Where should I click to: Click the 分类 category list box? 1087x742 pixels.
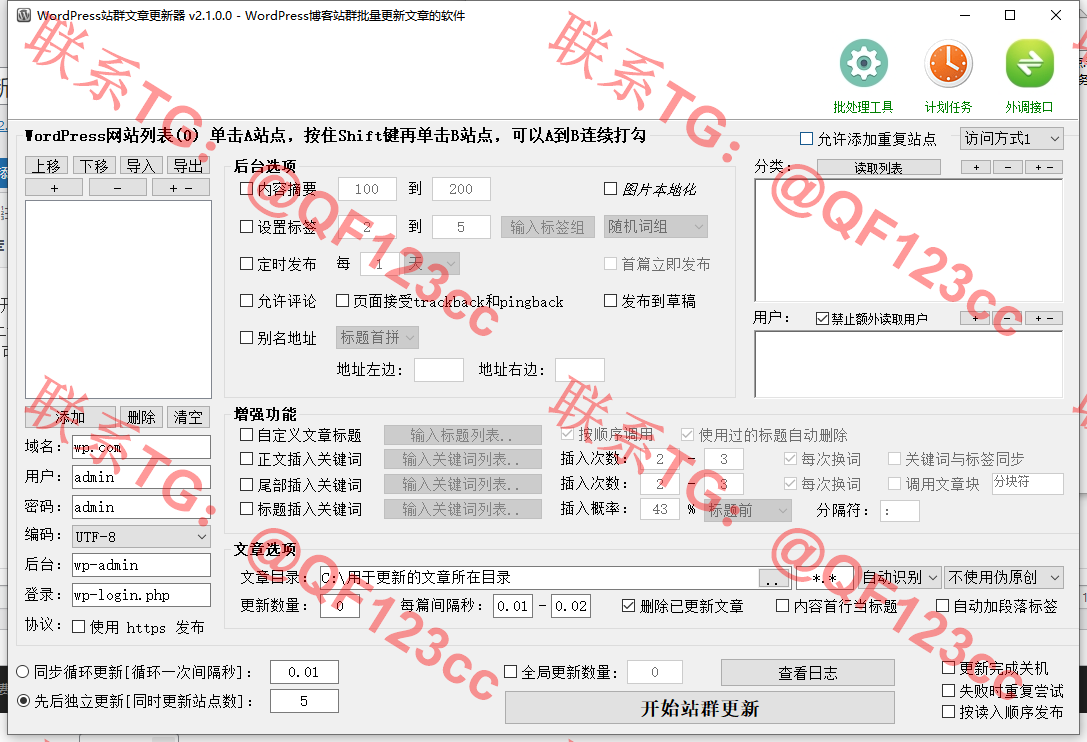tap(909, 240)
